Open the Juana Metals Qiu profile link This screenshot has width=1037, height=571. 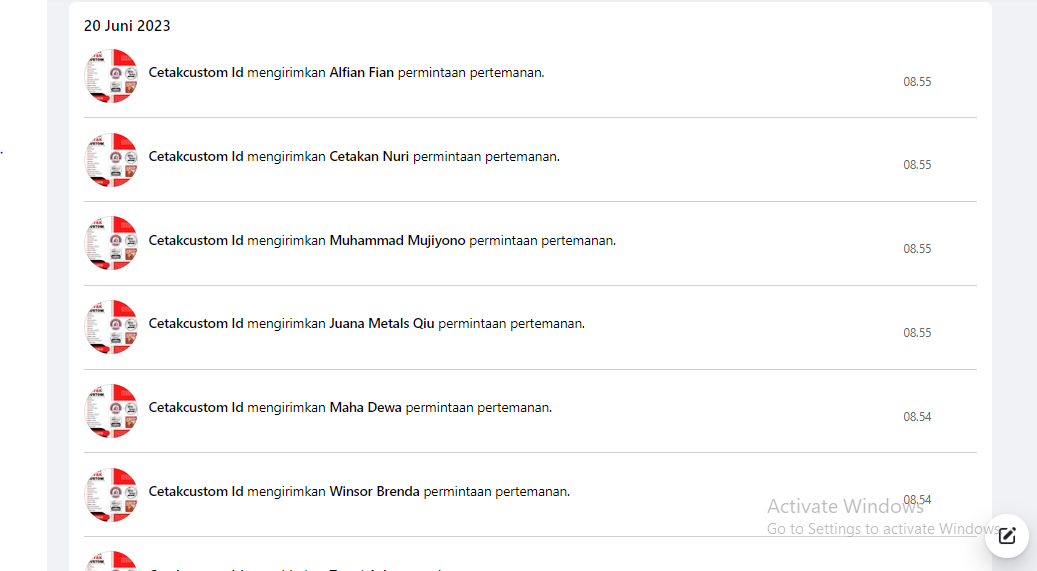pyautogui.click(x=382, y=324)
